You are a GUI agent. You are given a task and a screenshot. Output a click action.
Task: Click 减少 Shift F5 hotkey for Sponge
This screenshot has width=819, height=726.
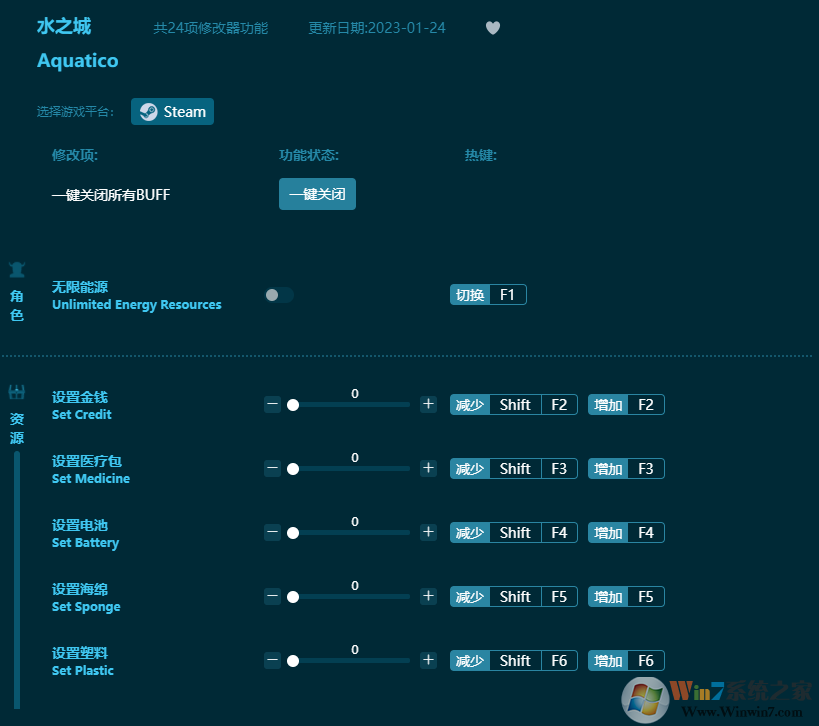pos(513,596)
